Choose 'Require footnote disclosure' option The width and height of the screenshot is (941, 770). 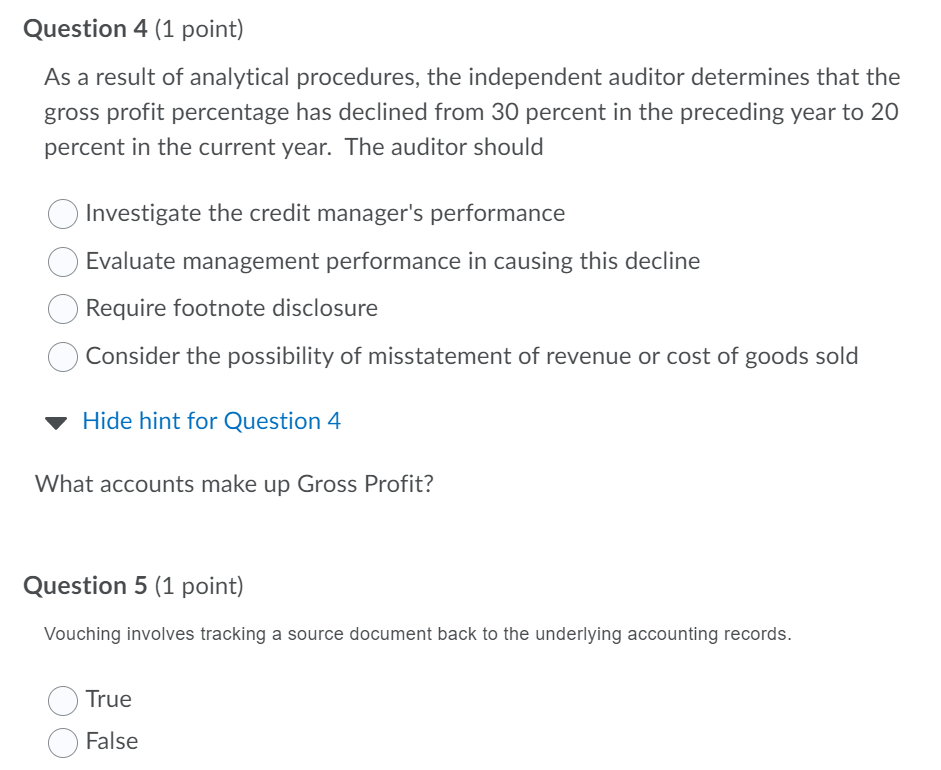(x=63, y=309)
